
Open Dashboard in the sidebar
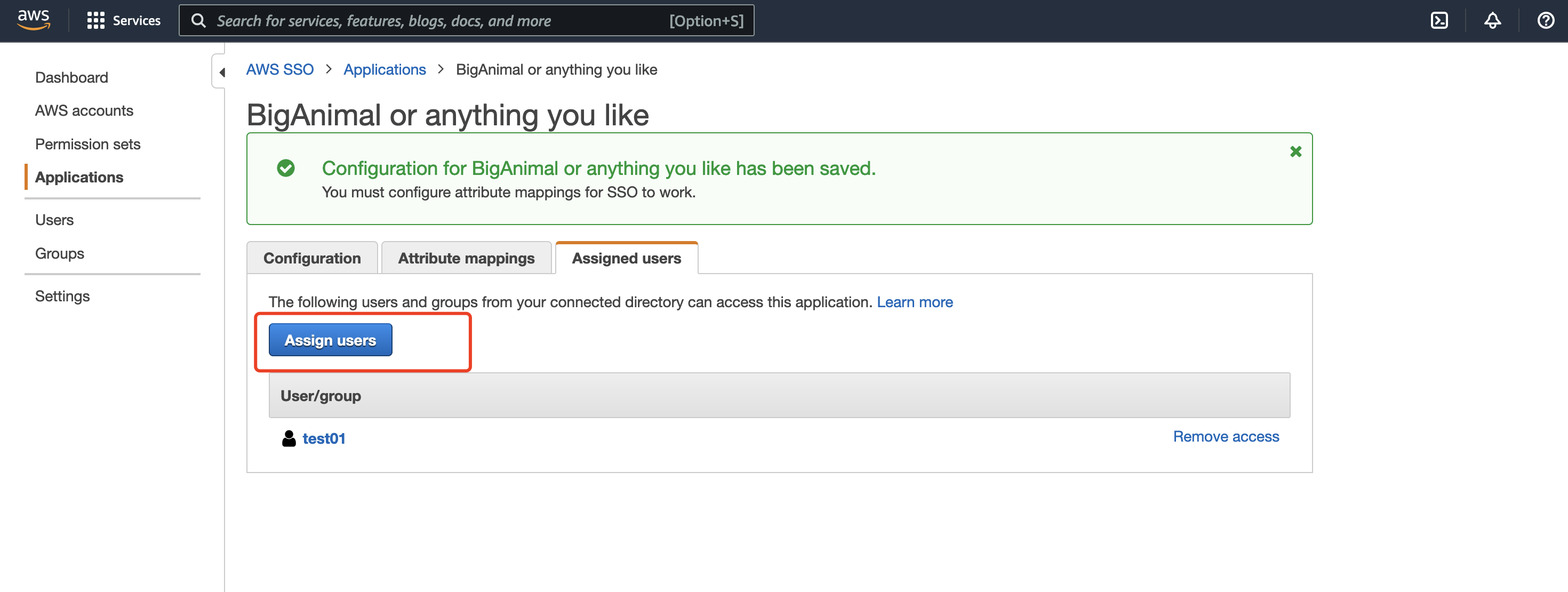pos(72,77)
